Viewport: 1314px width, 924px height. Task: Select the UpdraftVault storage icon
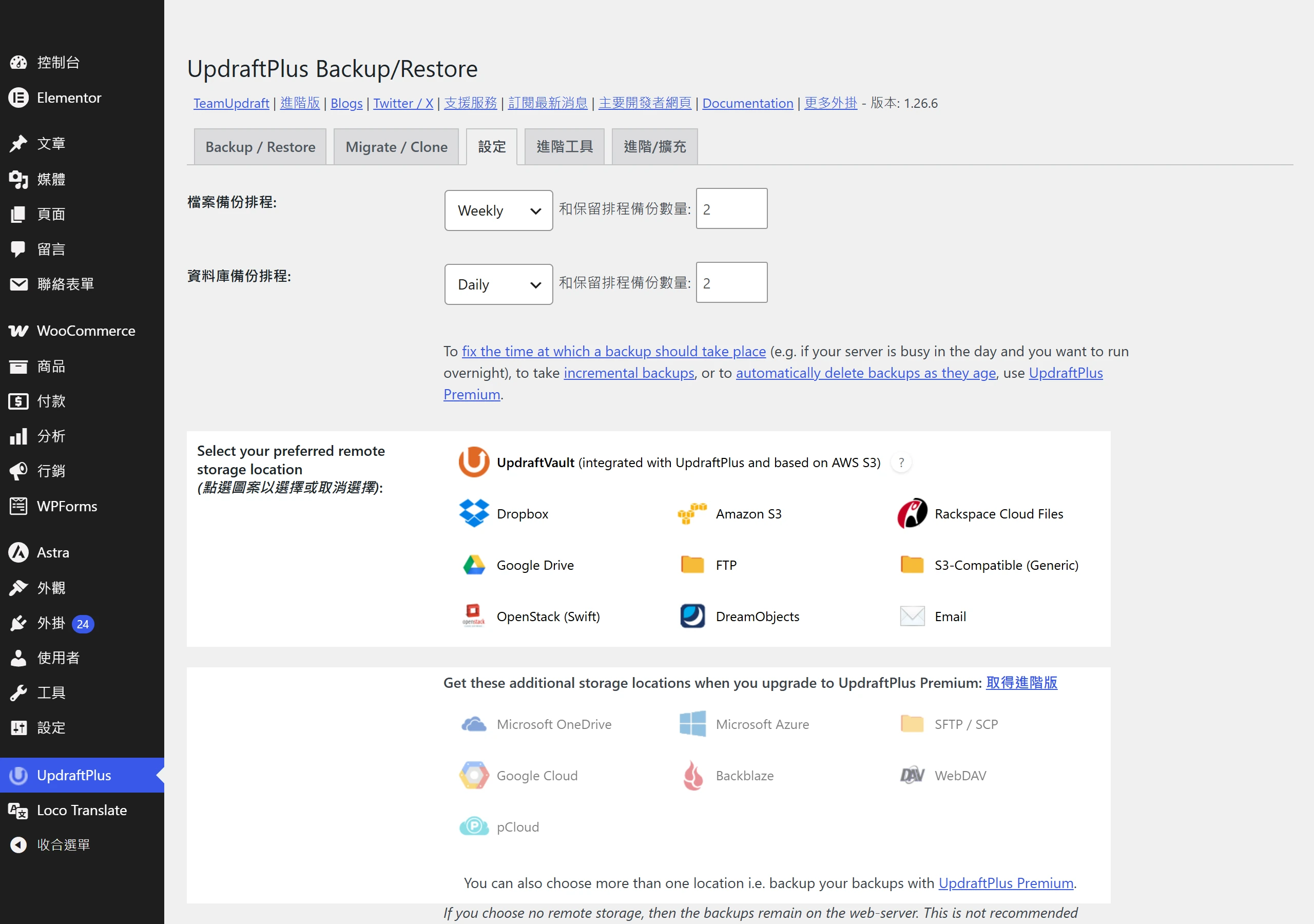474,462
